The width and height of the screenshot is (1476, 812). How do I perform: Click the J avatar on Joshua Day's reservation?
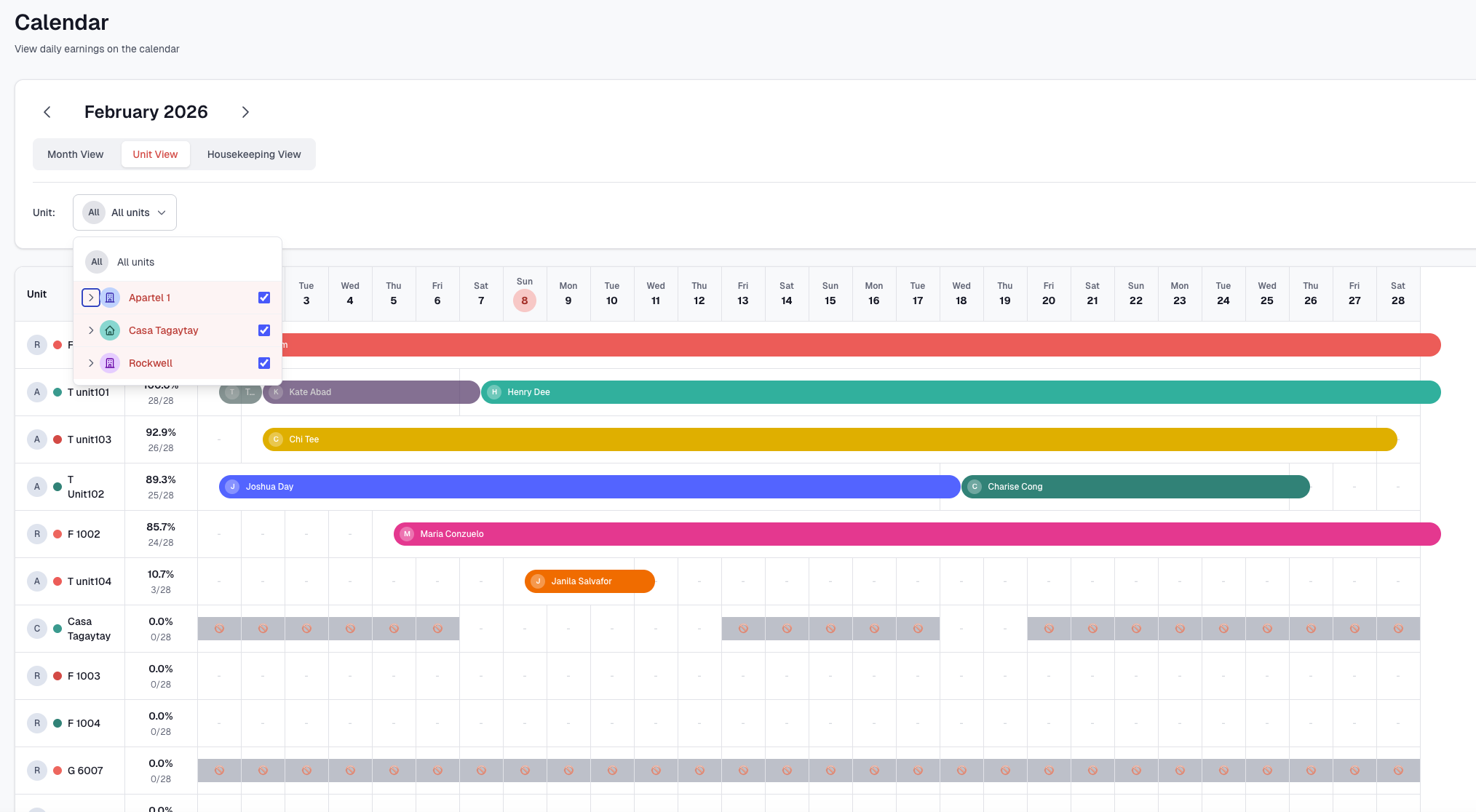click(x=231, y=486)
